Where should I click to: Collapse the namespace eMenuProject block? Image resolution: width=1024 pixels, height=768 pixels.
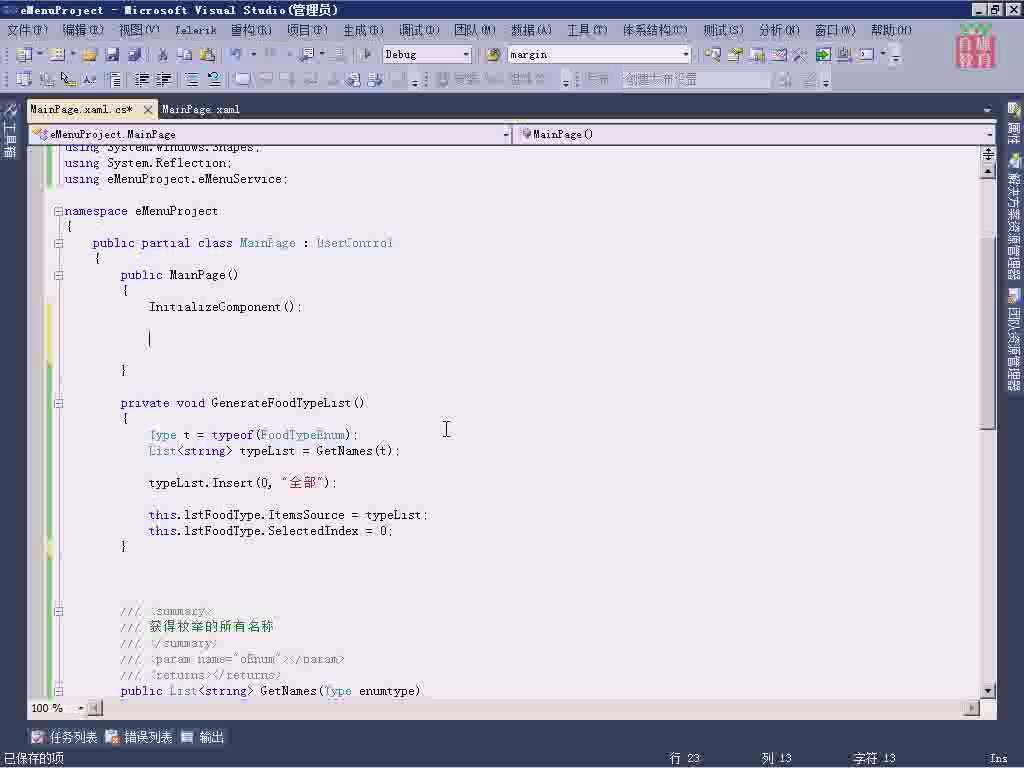58,212
